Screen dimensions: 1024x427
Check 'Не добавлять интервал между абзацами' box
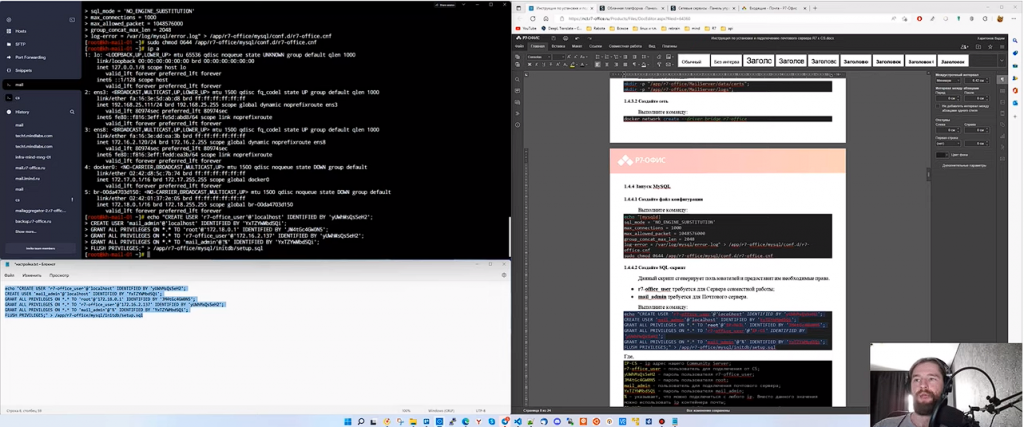coord(938,105)
